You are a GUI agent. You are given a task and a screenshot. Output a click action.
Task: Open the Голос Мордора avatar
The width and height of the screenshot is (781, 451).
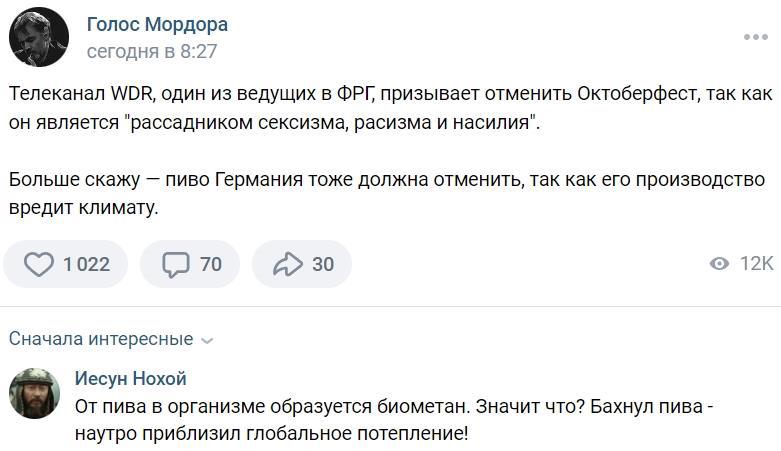tap(39, 37)
